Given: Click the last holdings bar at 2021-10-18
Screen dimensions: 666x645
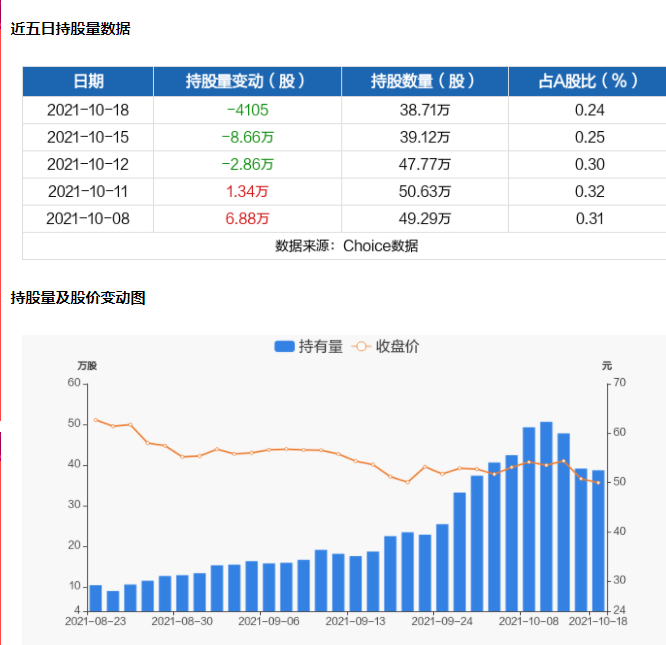Looking at the screenshot, I should (598, 541).
